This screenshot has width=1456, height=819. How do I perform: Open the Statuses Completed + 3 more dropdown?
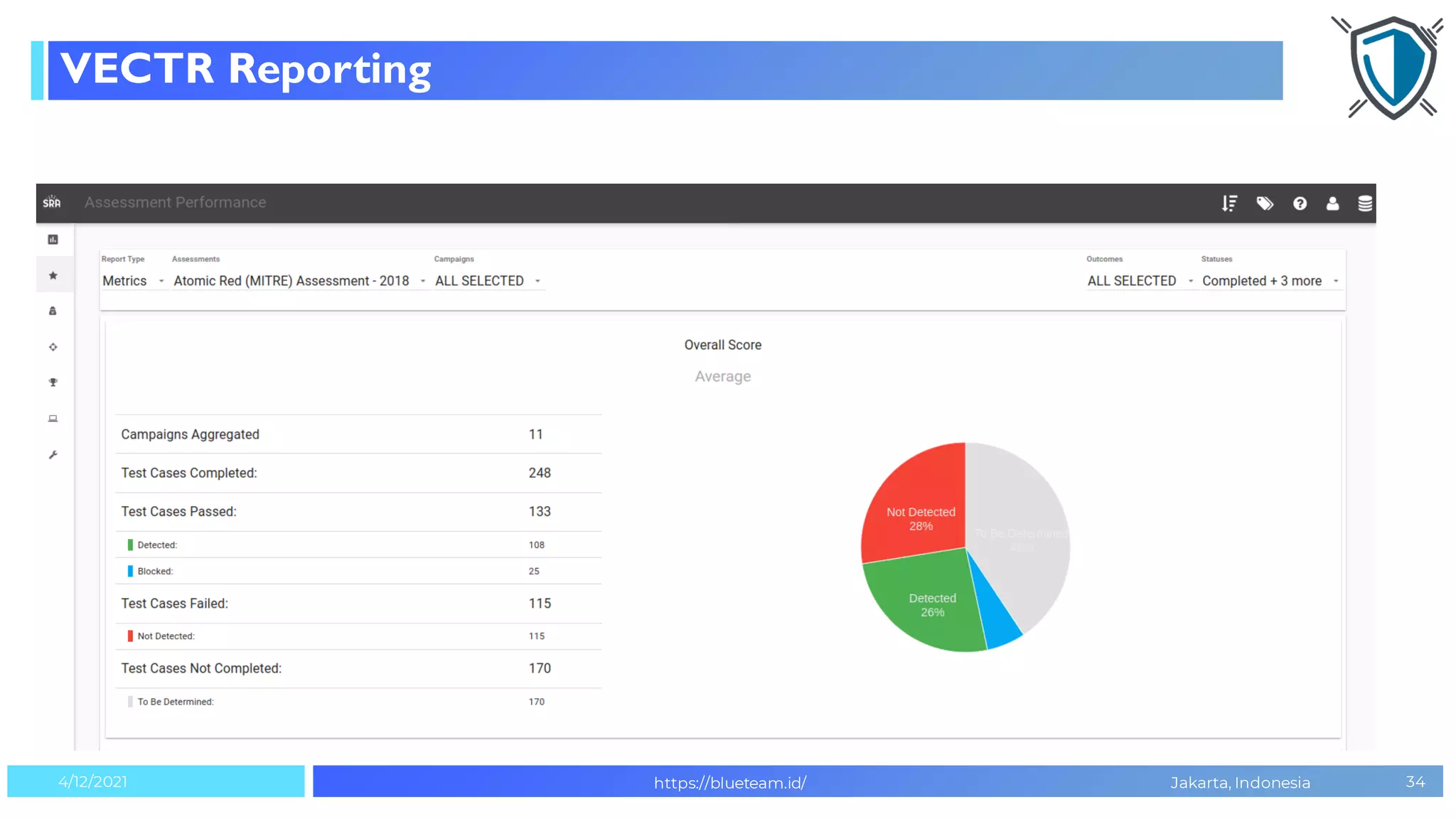(x=1270, y=281)
